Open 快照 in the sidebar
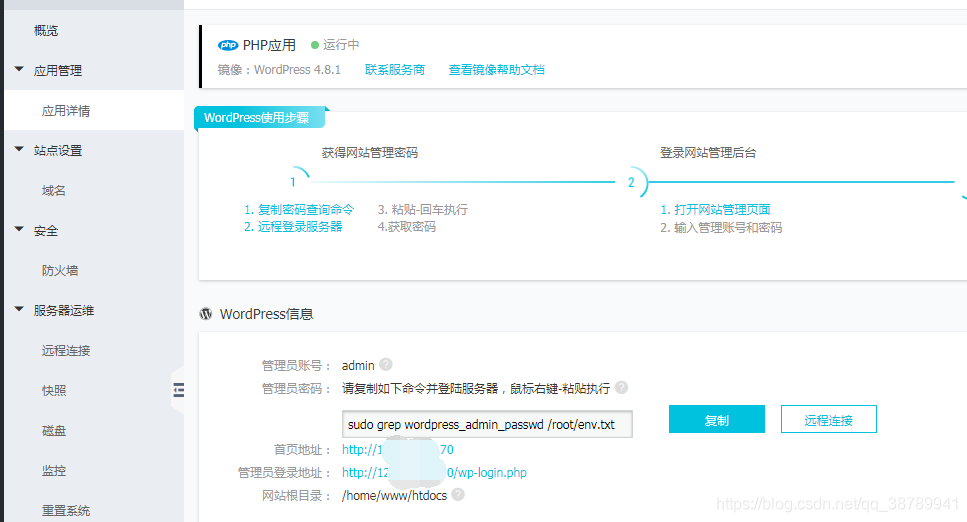 coord(54,391)
